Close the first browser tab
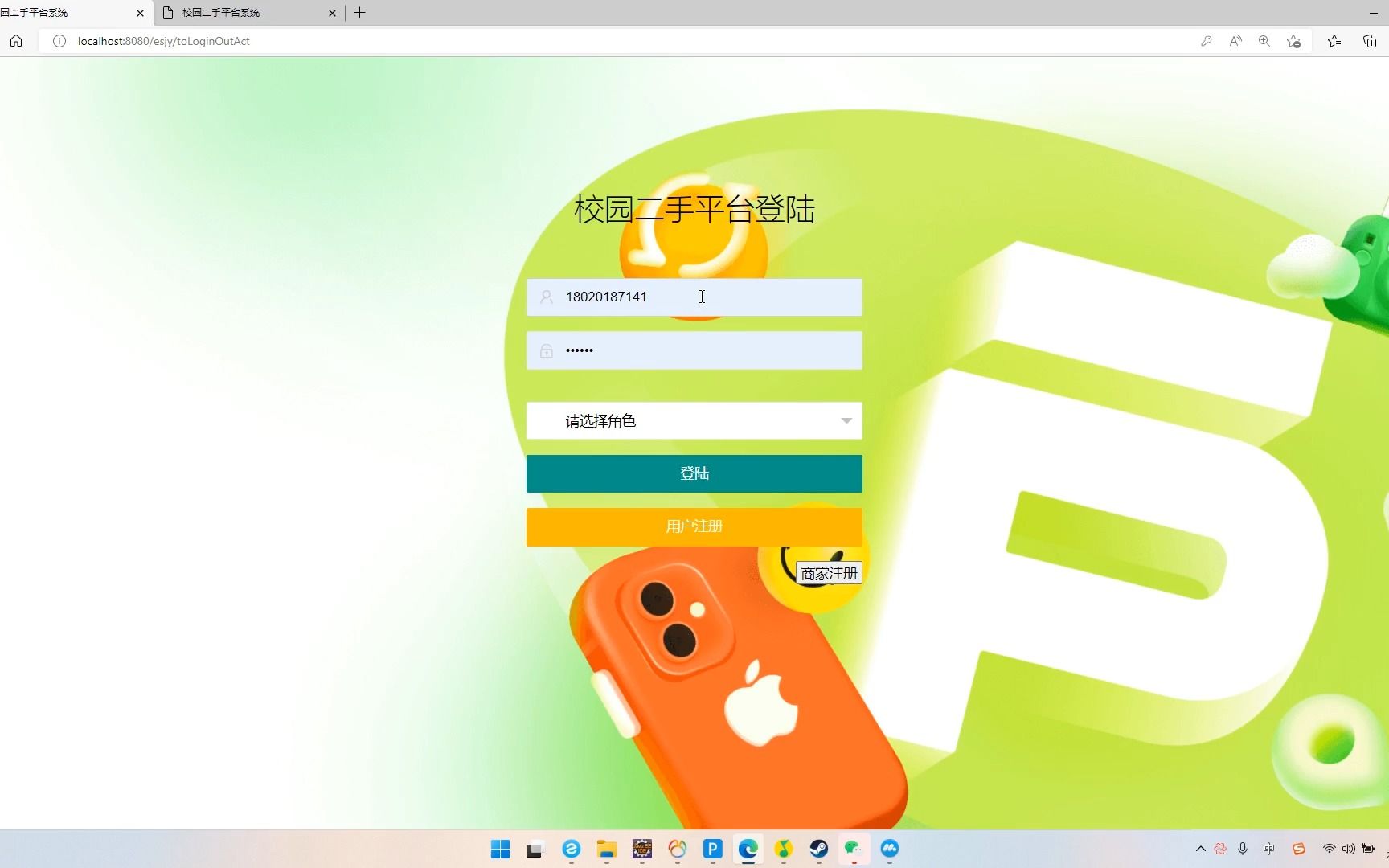 coord(140,13)
